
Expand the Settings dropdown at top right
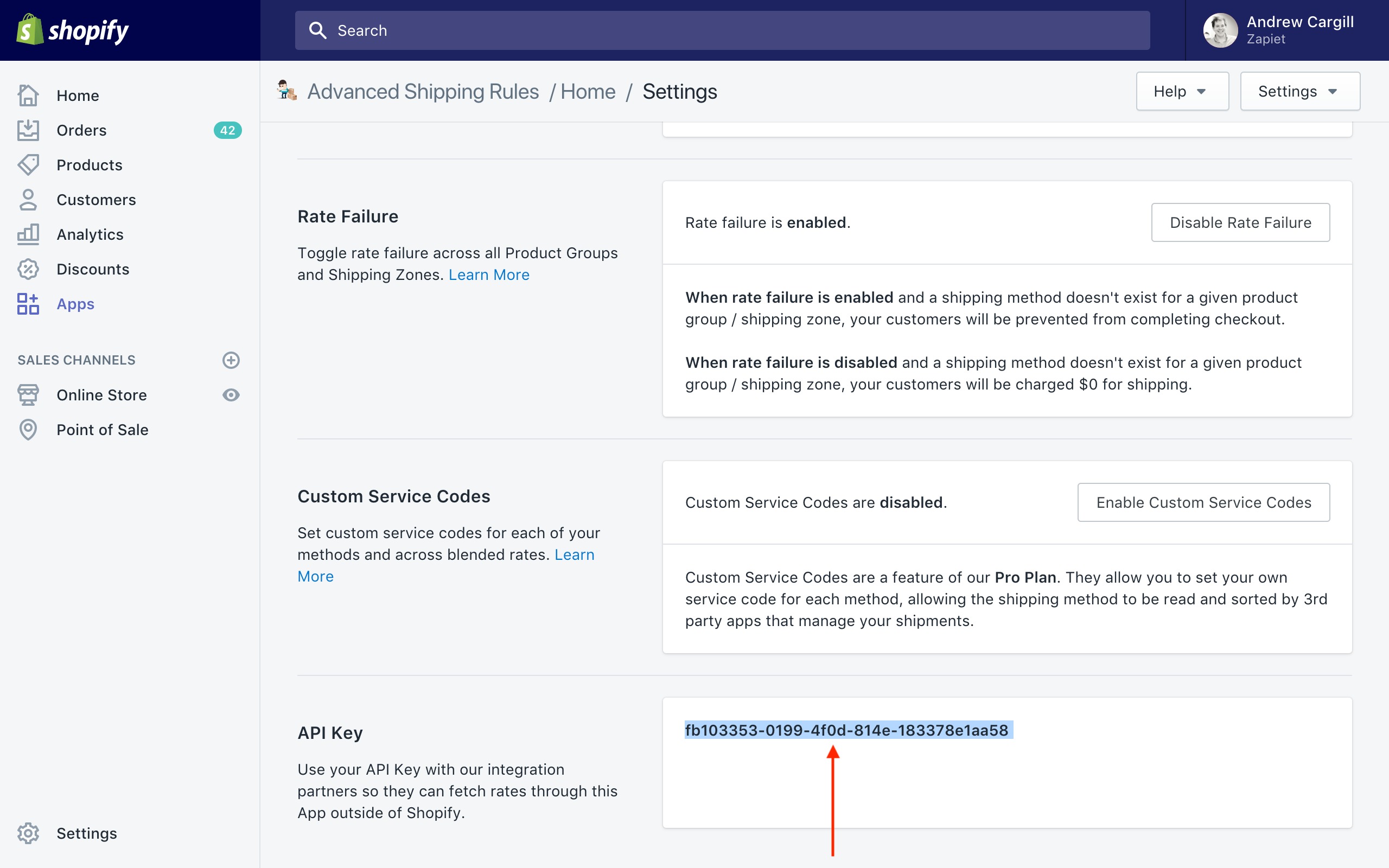click(1299, 91)
